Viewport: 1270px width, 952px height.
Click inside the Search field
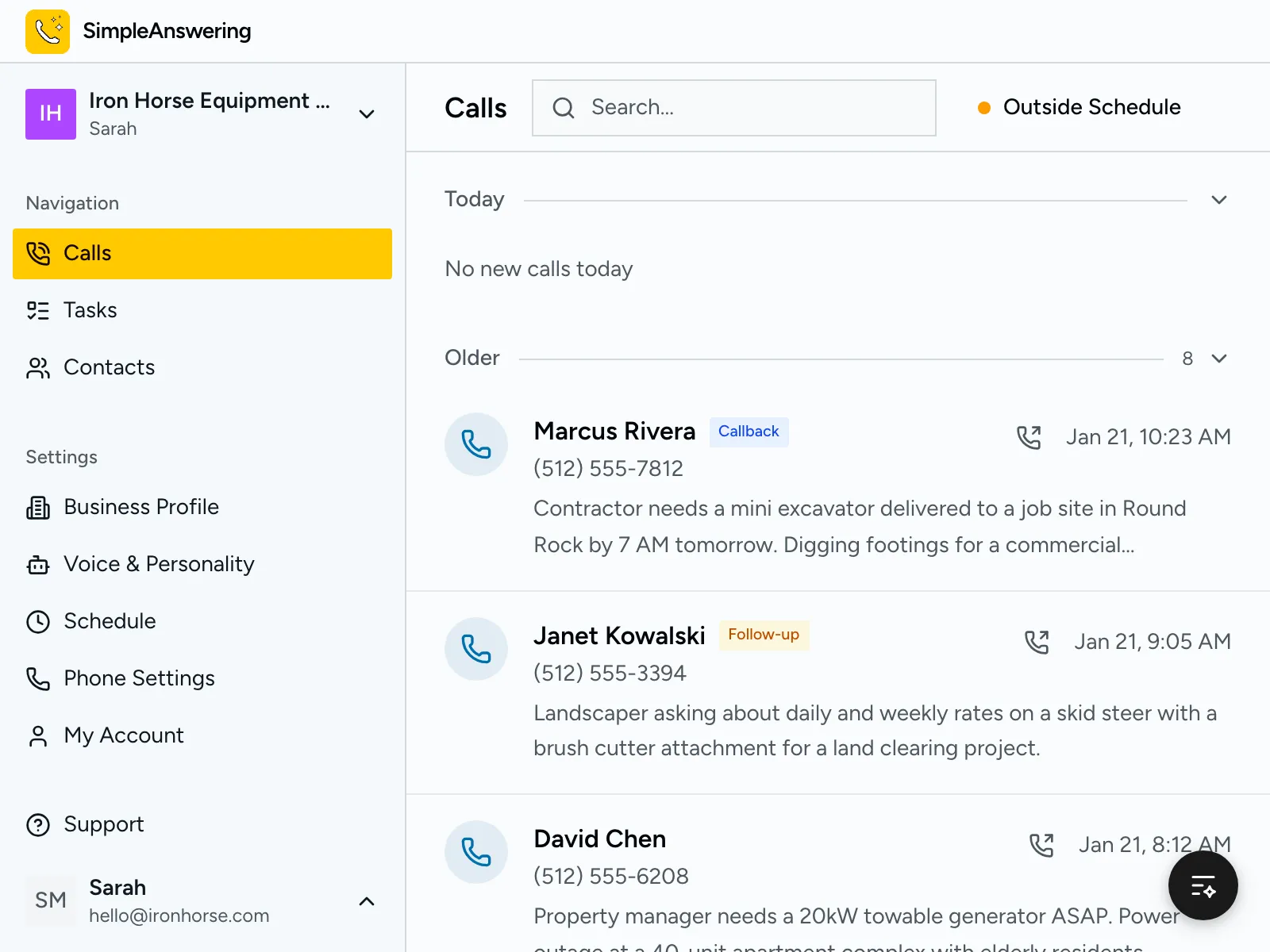click(x=733, y=107)
